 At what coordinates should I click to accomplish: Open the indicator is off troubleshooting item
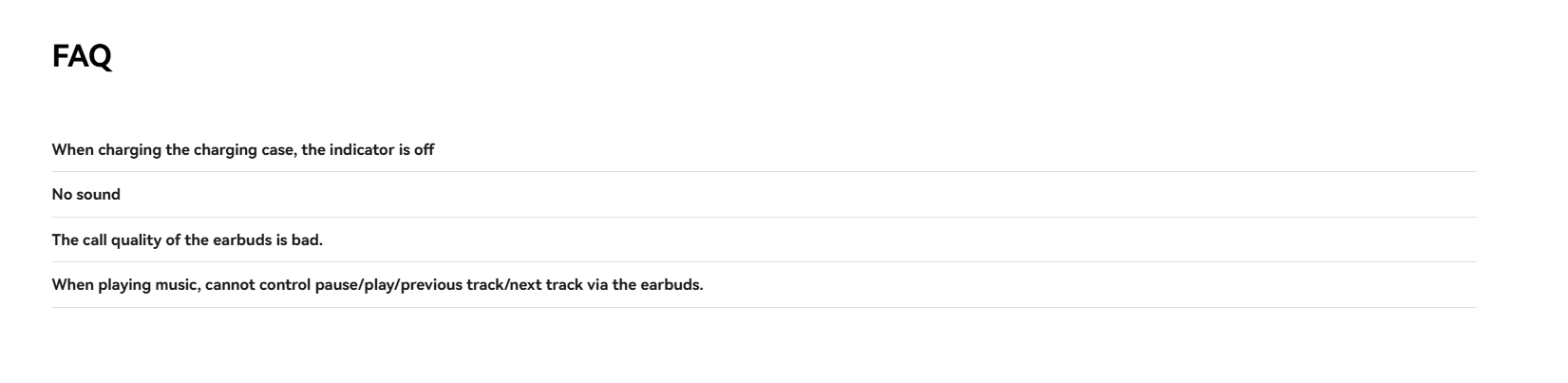pyautogui.click(x=764, y=149)
